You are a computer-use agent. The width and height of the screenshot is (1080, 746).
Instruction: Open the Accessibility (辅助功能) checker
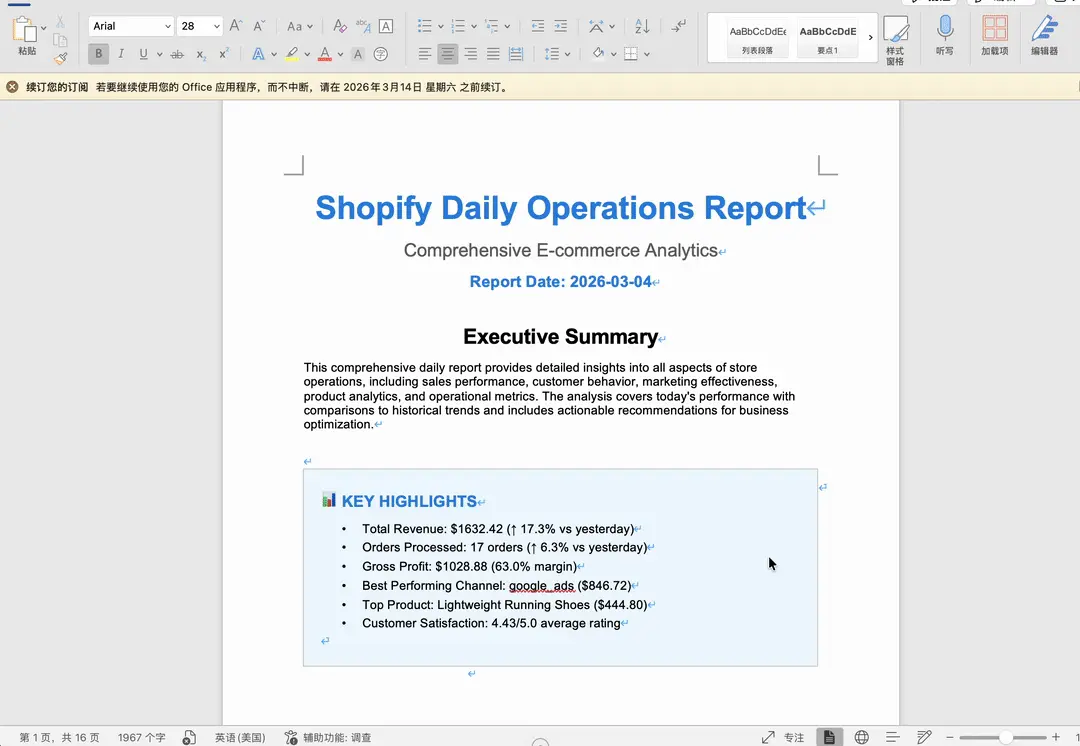pos(327,738)
